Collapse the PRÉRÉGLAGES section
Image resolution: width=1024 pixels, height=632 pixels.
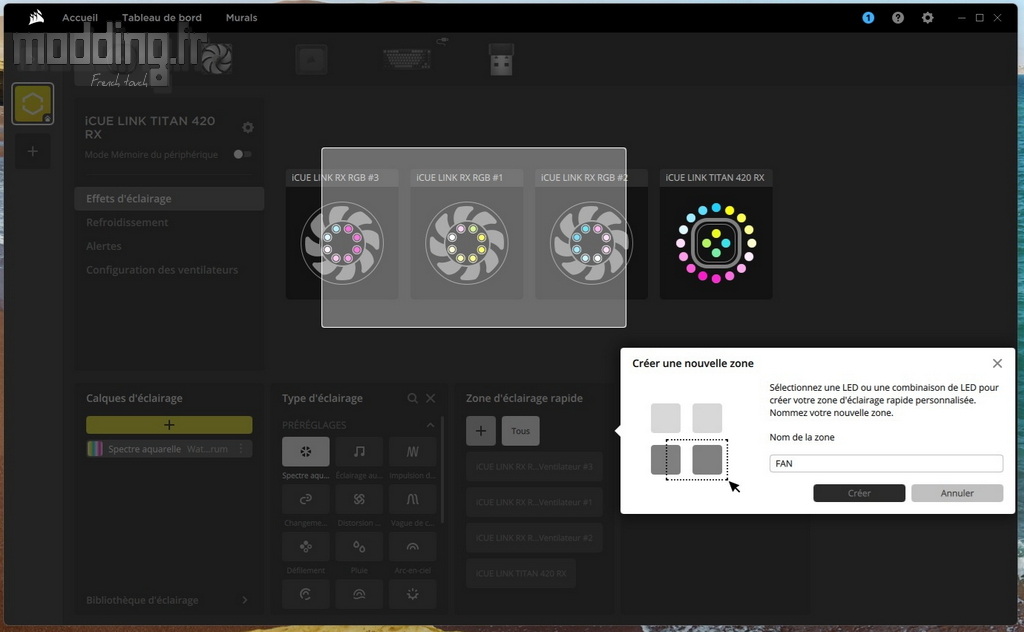(x=430, y=425)
